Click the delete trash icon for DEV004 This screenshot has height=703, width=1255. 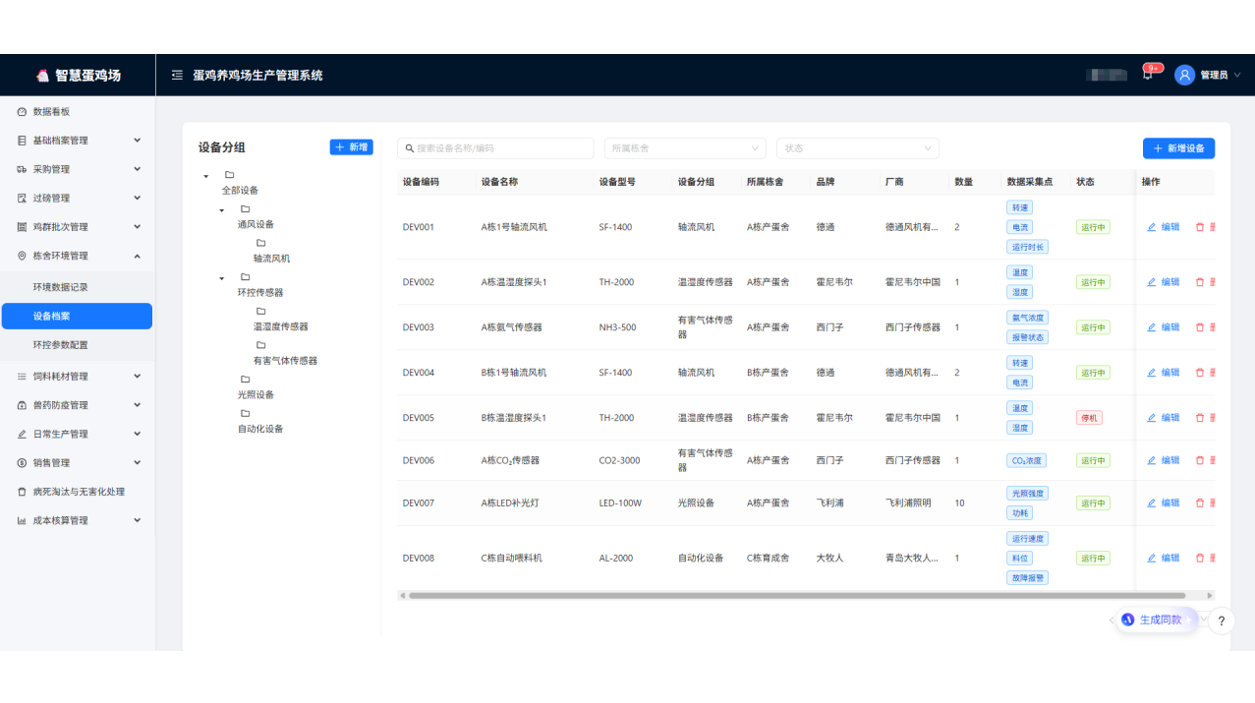pos(1200,372)
